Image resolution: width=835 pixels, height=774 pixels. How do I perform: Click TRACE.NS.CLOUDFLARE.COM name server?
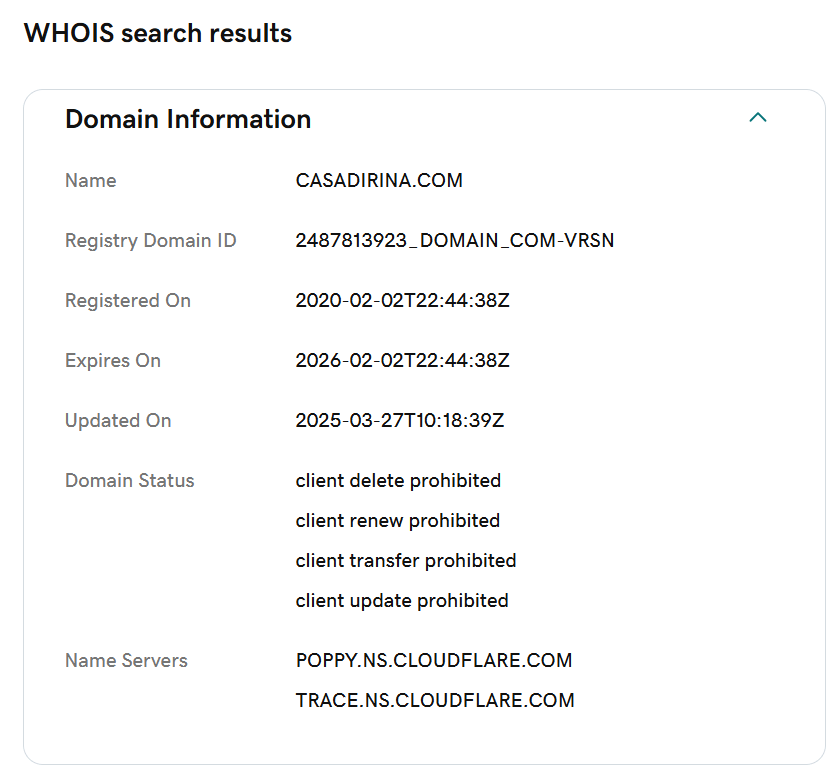click(x=435, y=700)
